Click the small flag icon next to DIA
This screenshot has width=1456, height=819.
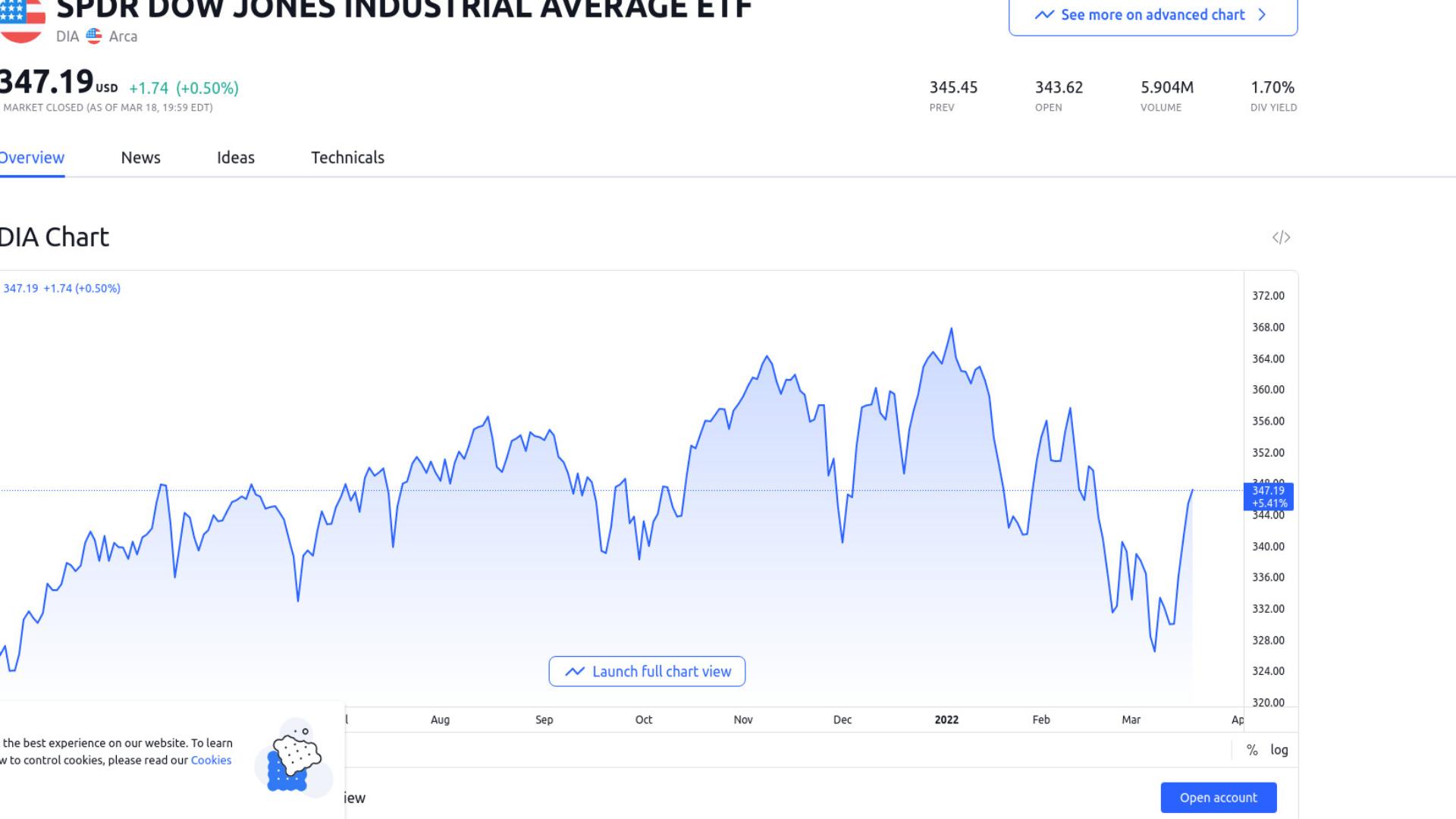click(94, 36)
